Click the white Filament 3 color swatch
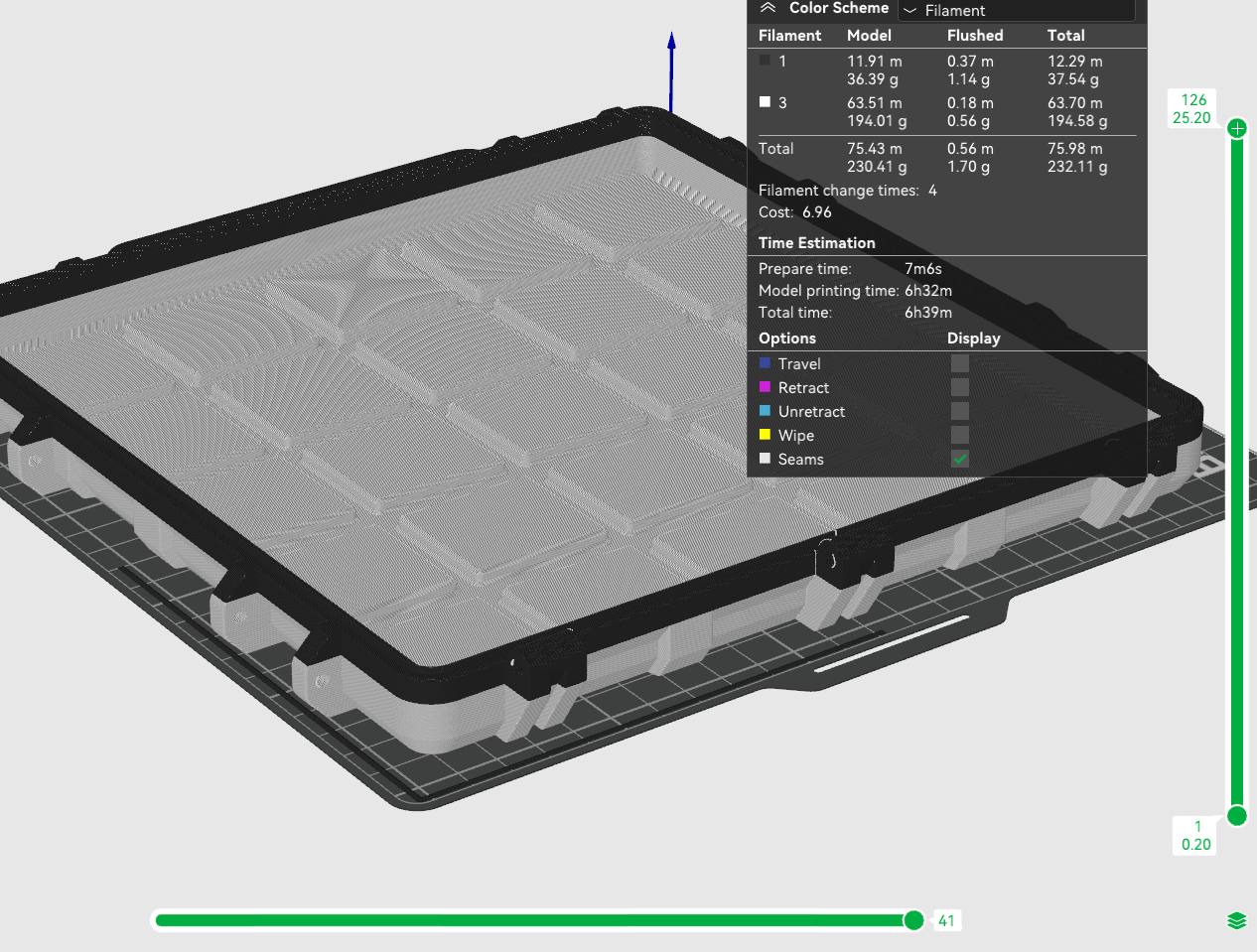 click(x=765, y=101)
